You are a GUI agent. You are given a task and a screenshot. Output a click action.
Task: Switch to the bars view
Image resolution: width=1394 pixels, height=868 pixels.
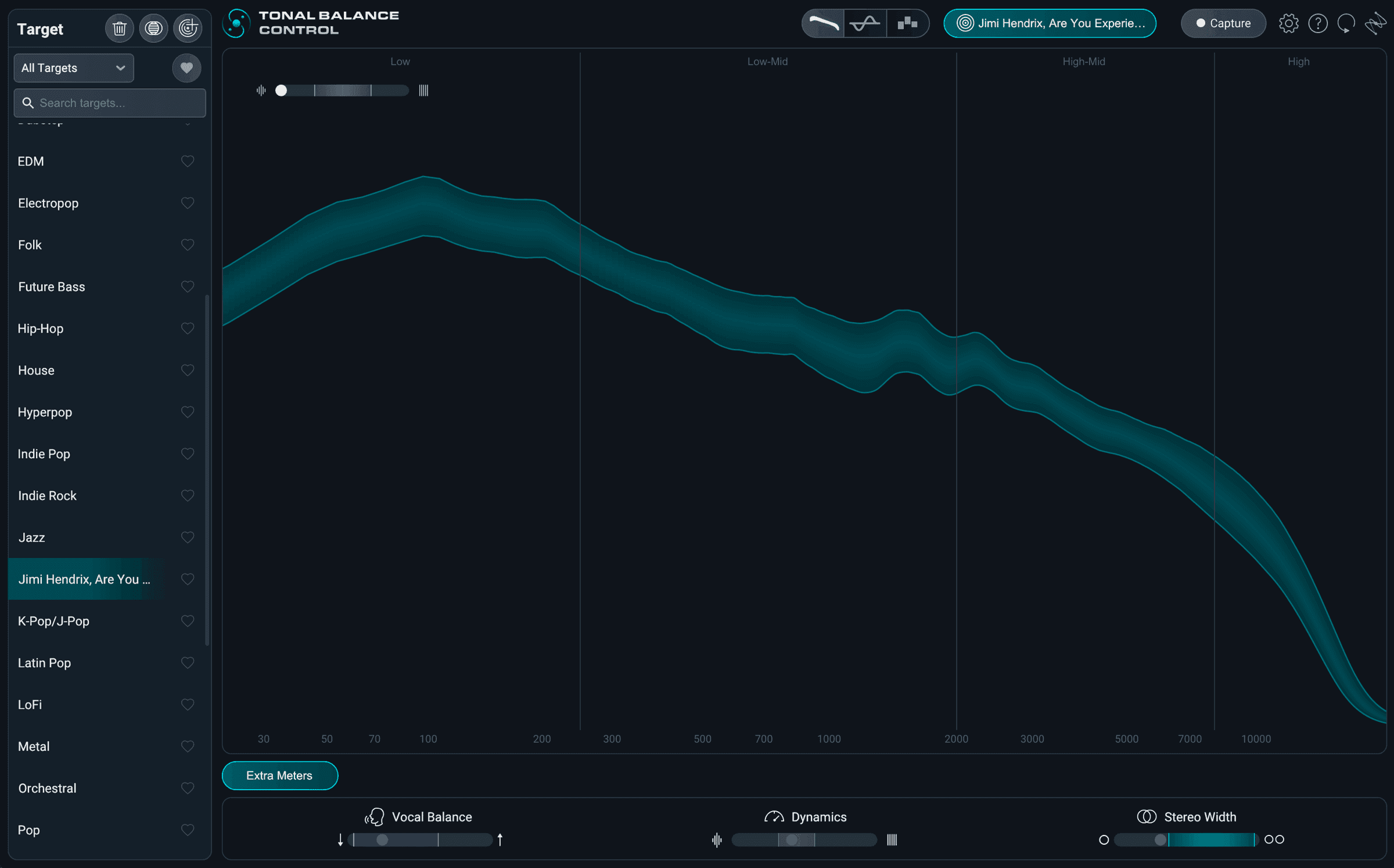pyautogui.click(x=907, y=23)
